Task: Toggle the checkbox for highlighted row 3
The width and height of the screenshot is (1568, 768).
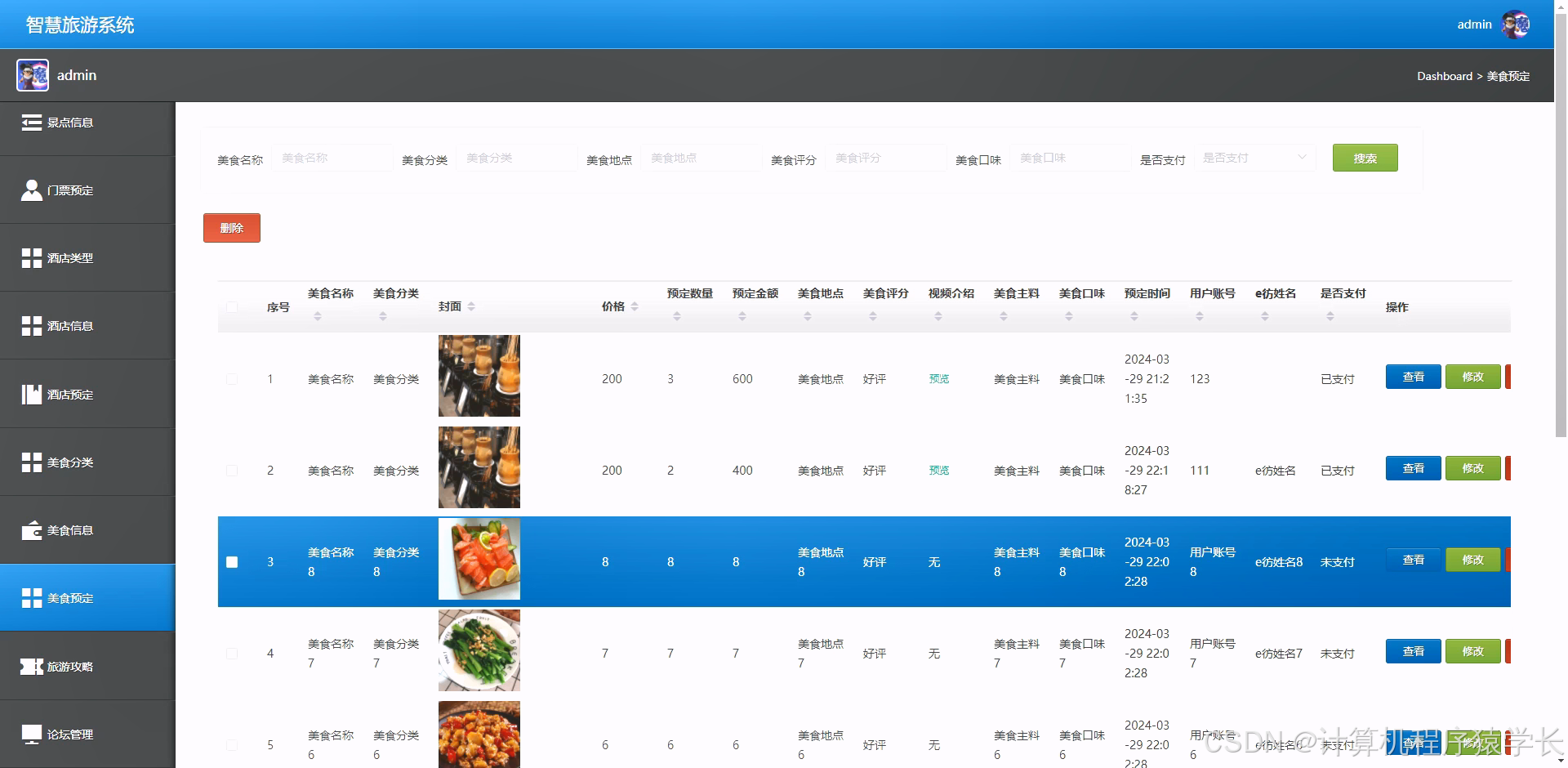Action: tap(232, 562)
